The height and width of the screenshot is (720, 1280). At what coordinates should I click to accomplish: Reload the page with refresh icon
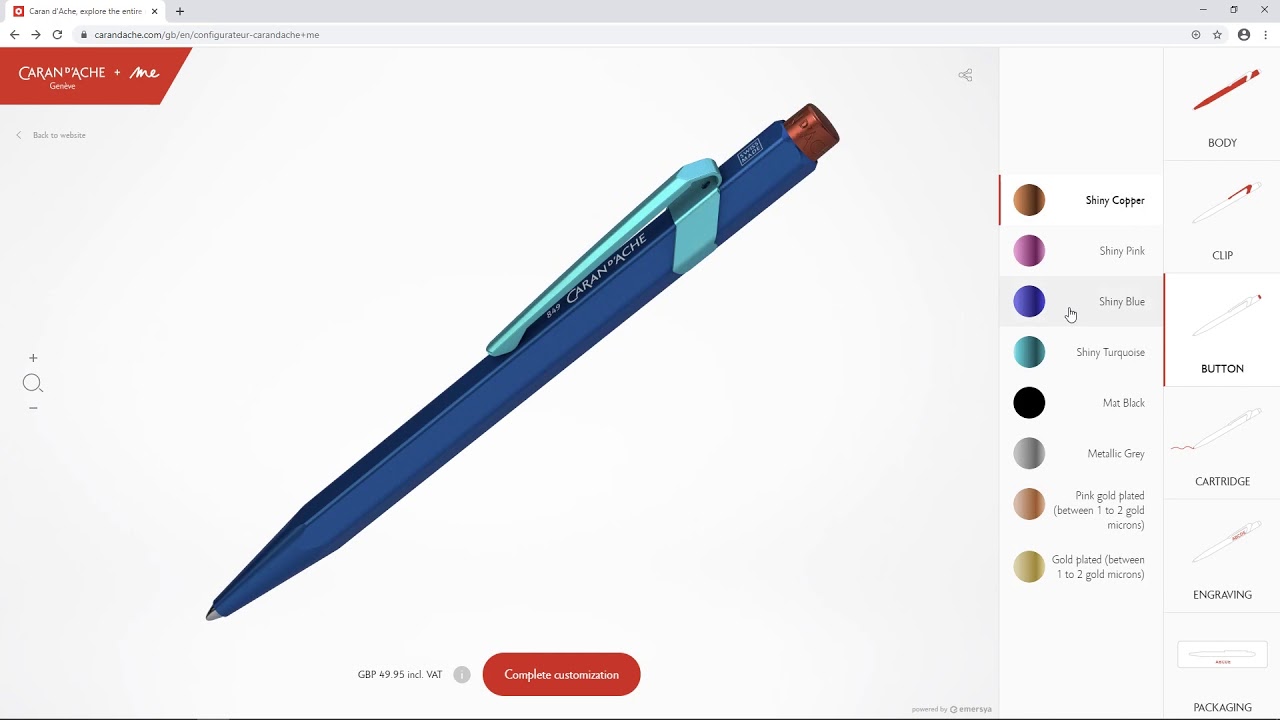[57, 34]
